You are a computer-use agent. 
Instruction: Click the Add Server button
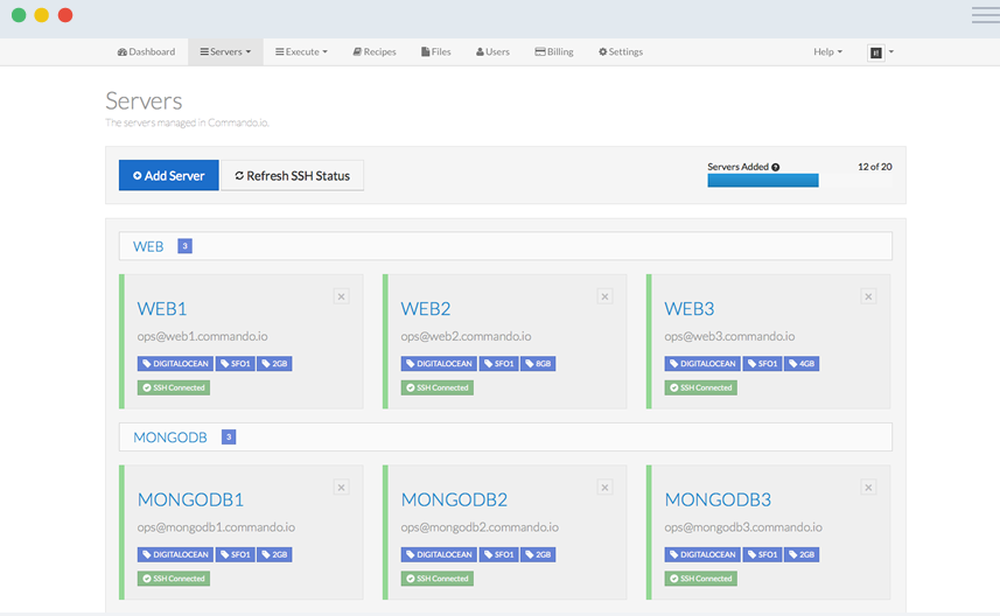(168, 175)
